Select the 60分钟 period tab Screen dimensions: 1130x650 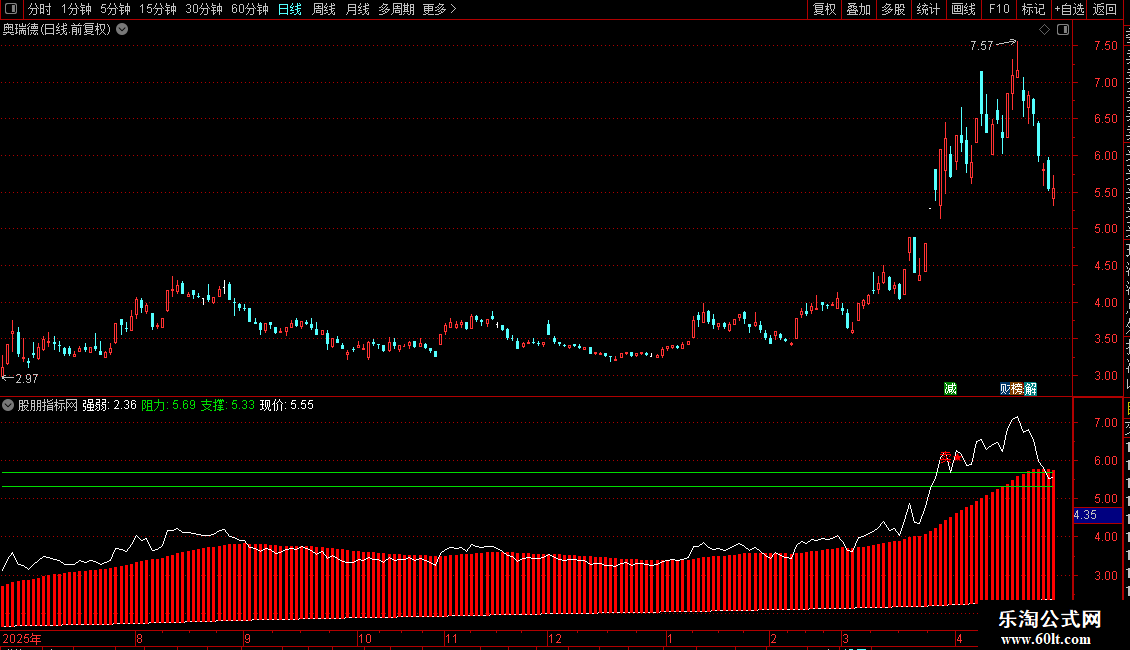point(249,9)
